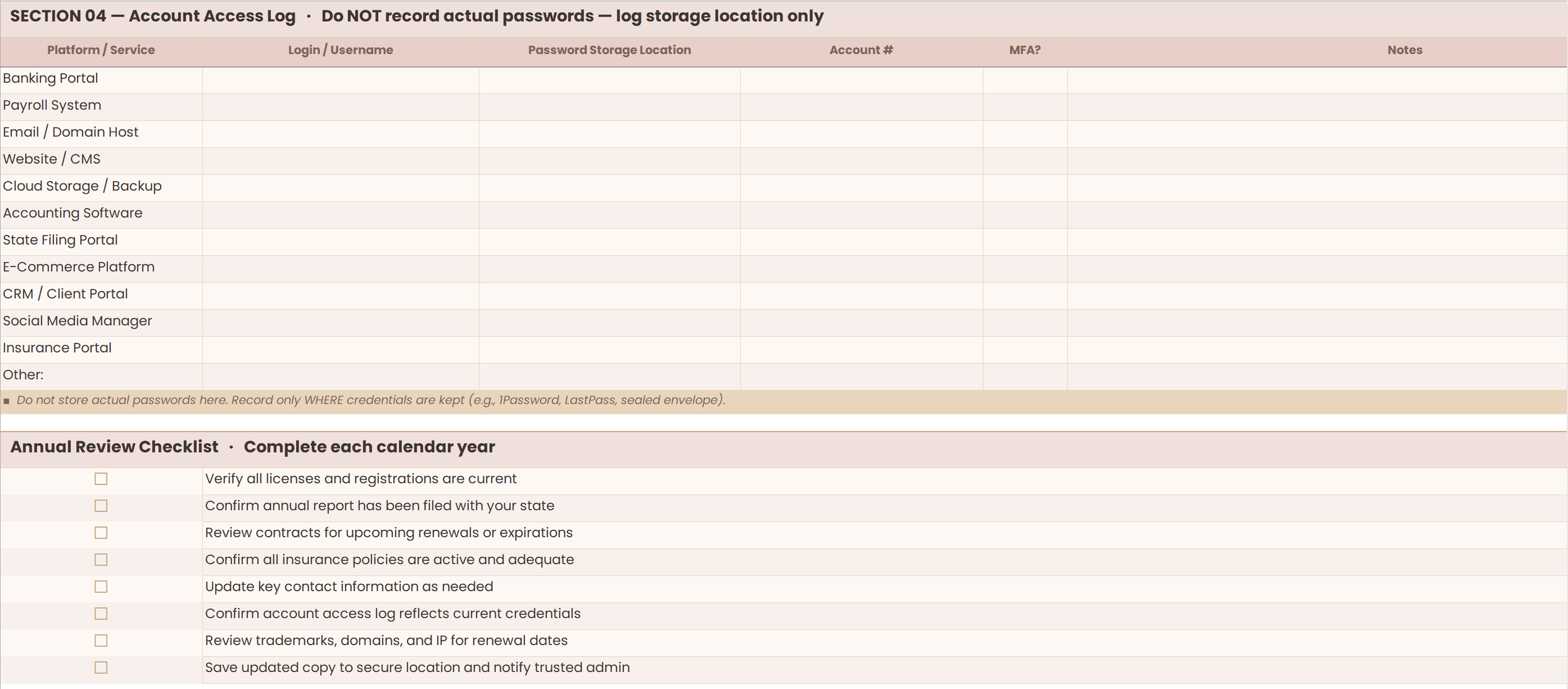Check the insurance policies active checkbox
The height and width of the screenshot is (689, 1568).
(101, 559)
